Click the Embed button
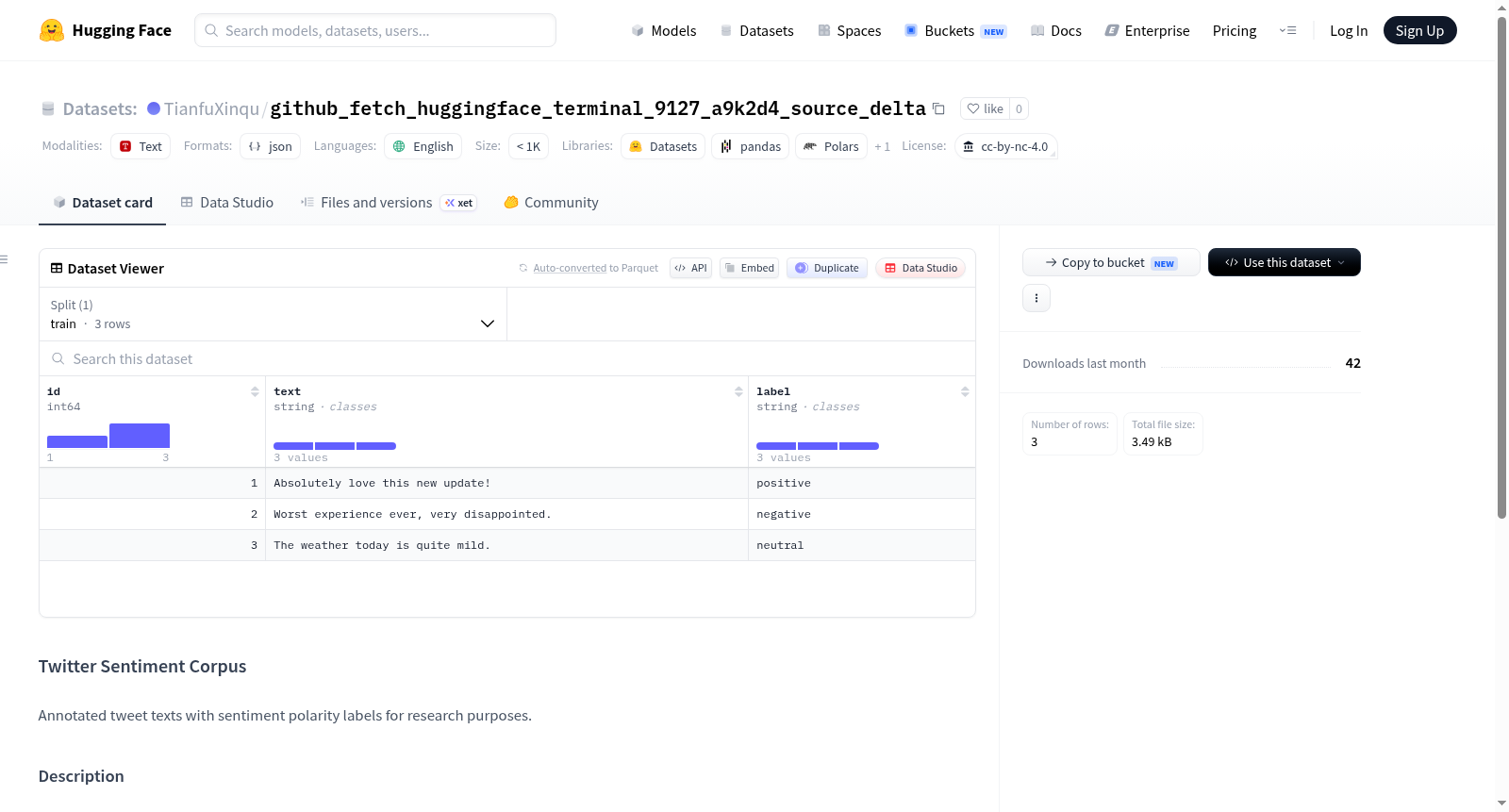The width and height of the screenshot is (1509, 812). coord(749,268)
